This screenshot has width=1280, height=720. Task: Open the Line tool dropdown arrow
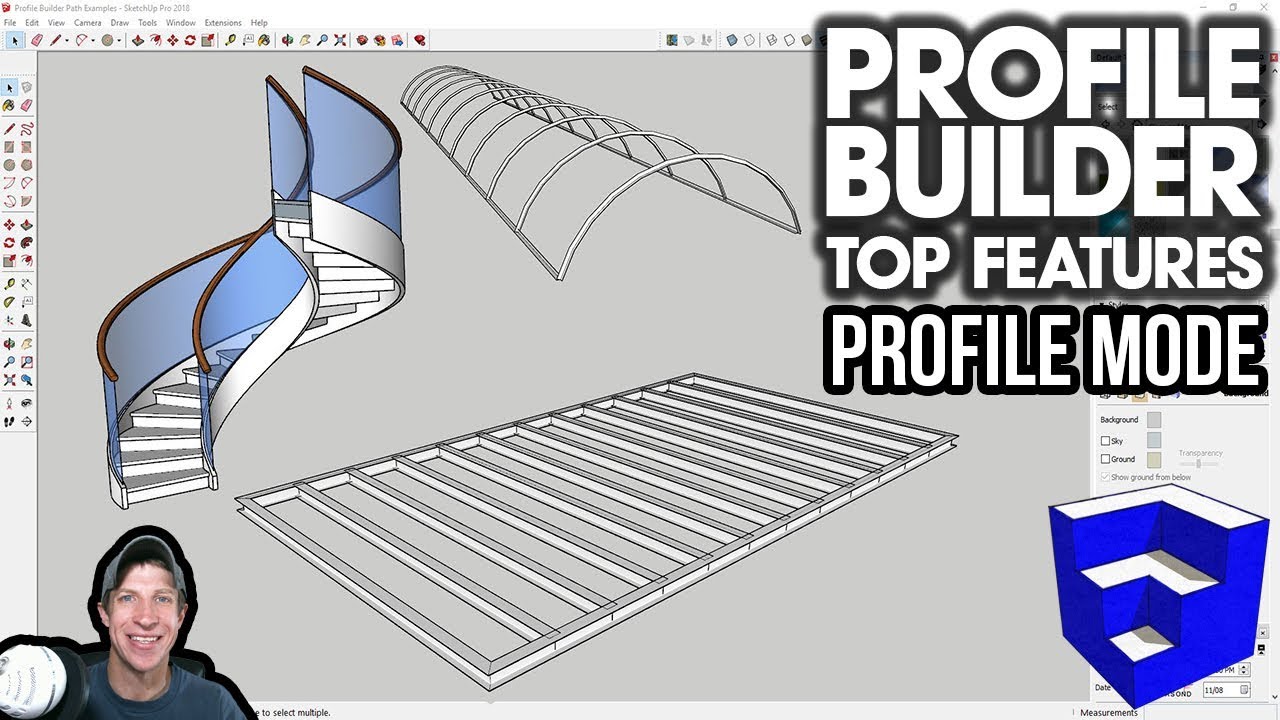pos(66,41)
